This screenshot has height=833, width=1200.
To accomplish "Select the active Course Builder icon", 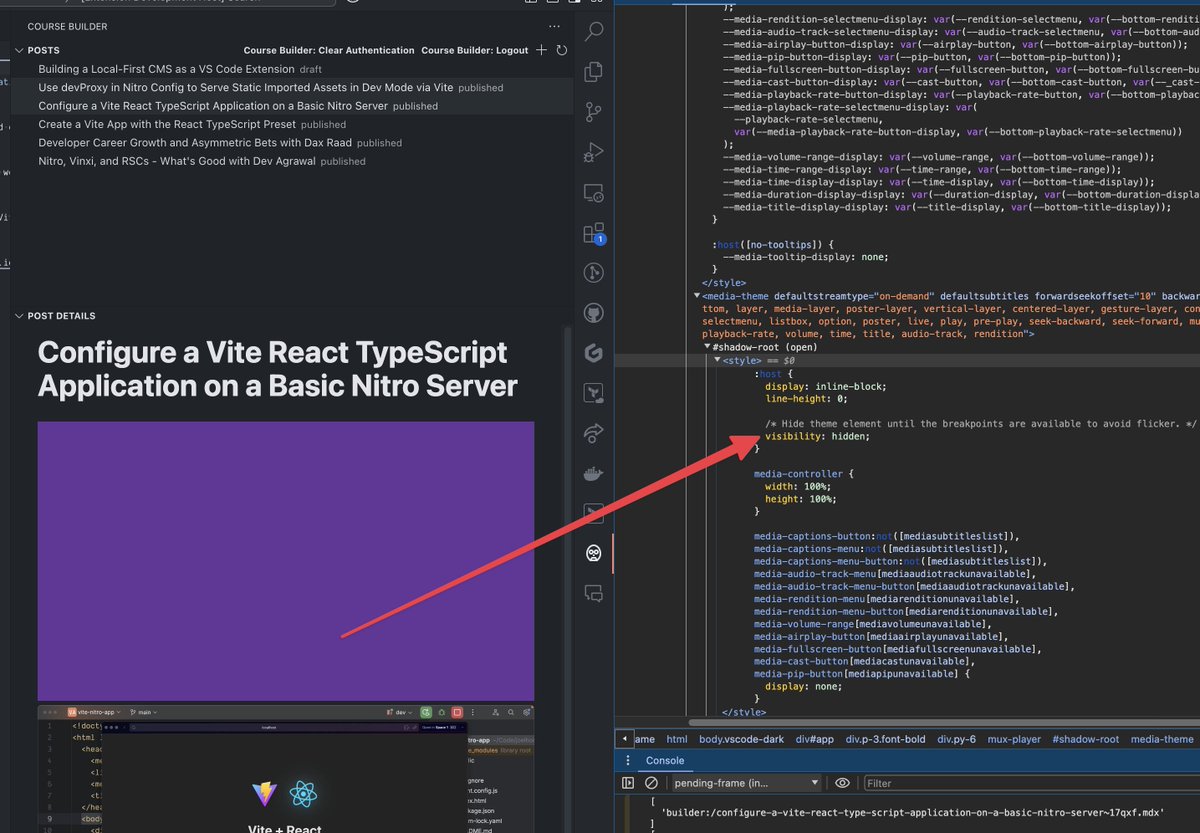I will click(x=594, y=553).
